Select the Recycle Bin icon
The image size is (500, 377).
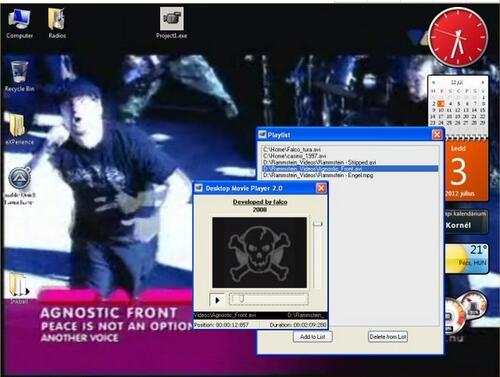19,77
